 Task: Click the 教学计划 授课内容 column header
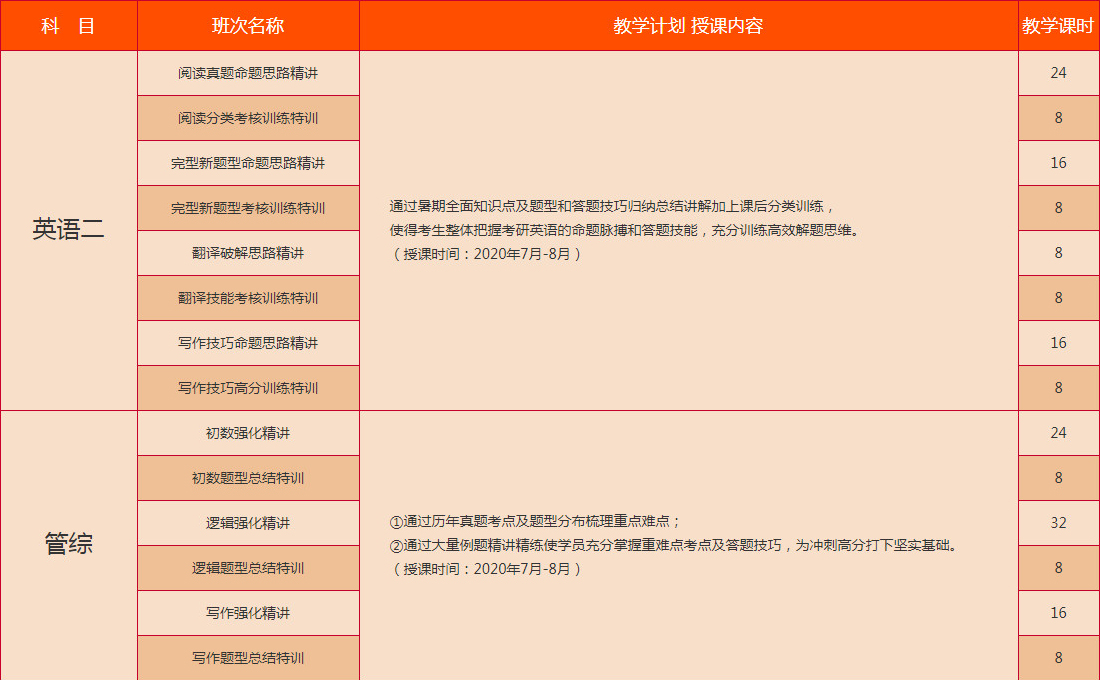tap(689, 26)
